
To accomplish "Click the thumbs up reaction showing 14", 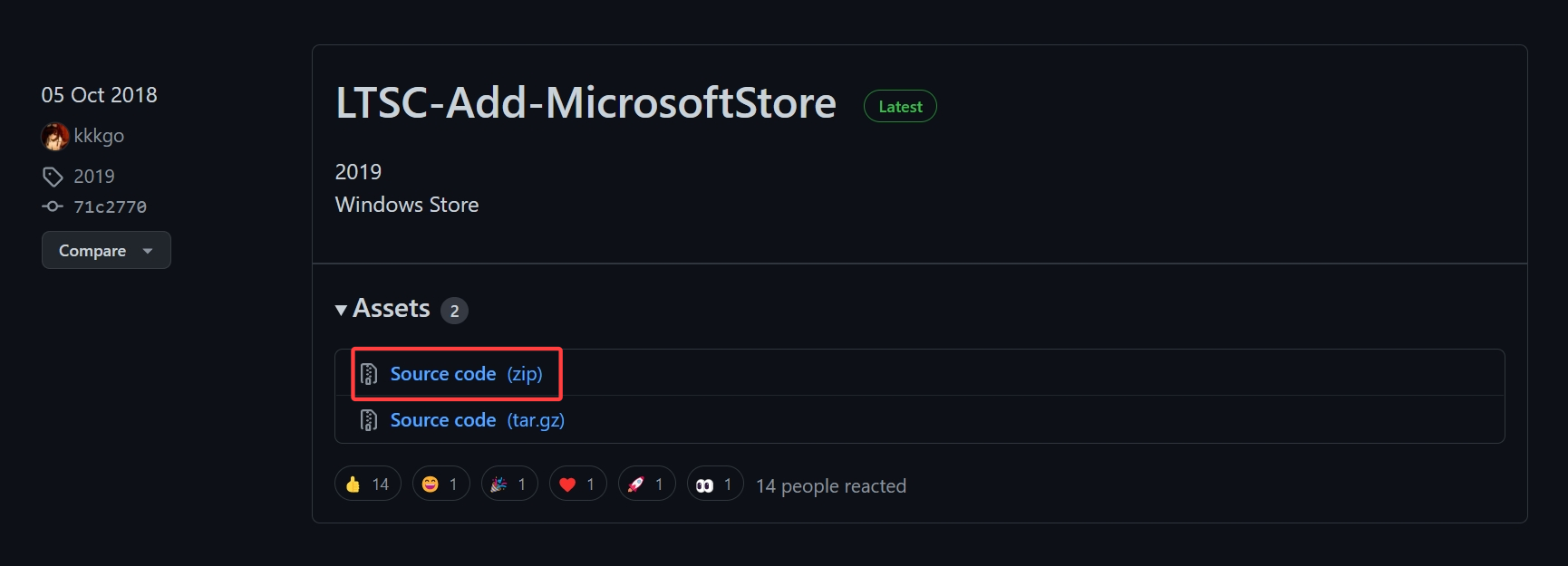I will [367, 484].
